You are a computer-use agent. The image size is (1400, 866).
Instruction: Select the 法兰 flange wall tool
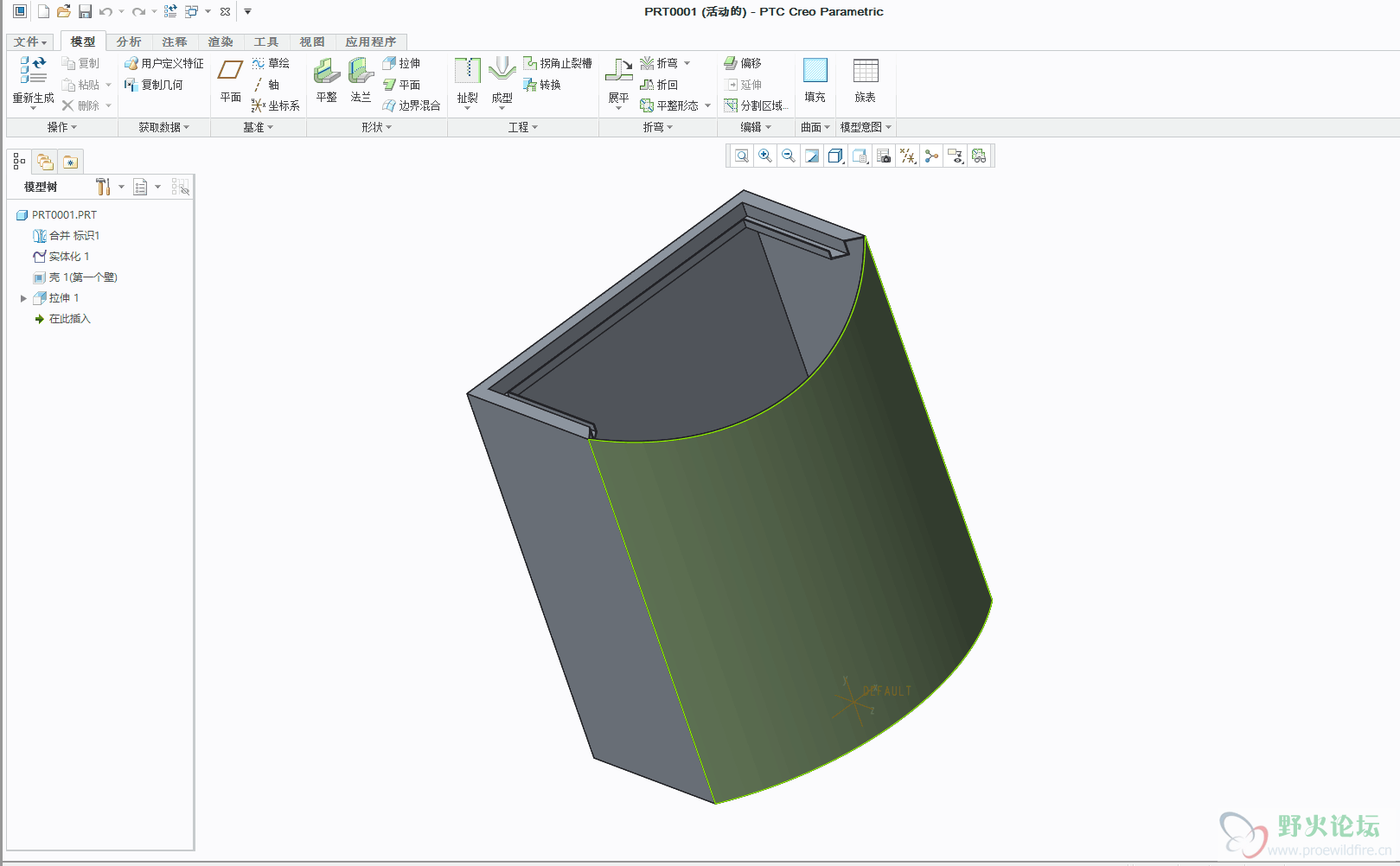361,80
